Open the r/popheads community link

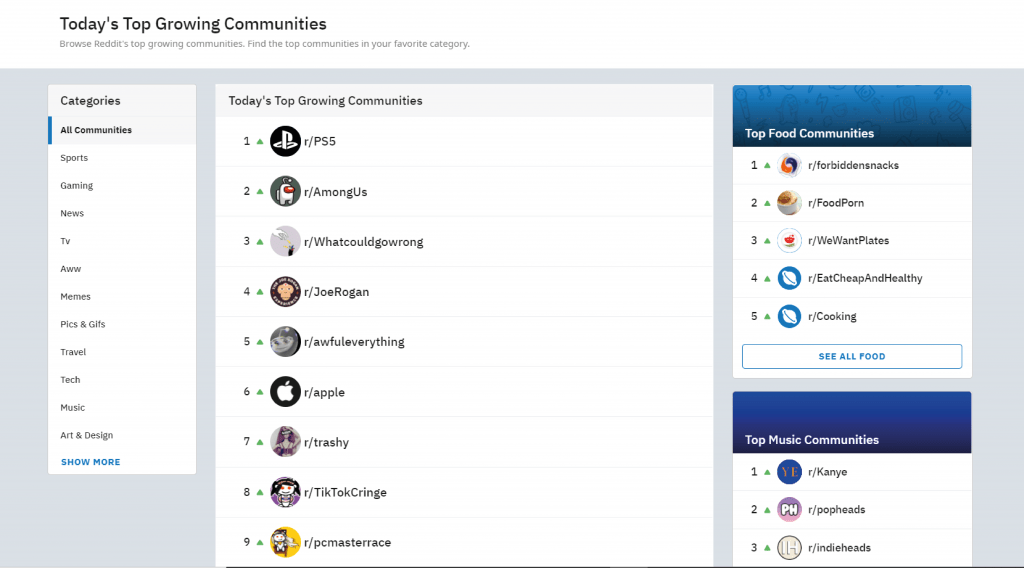(837, 510)
